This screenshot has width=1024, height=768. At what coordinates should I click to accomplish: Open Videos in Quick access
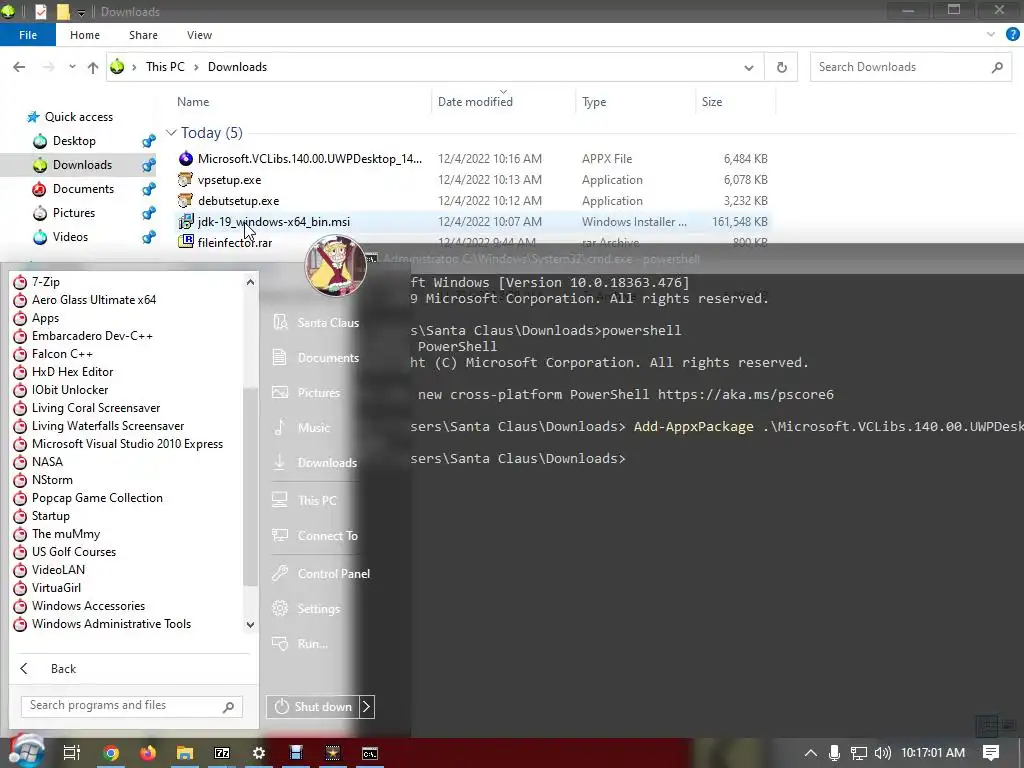pyautogui.click(x=70, y=237)
